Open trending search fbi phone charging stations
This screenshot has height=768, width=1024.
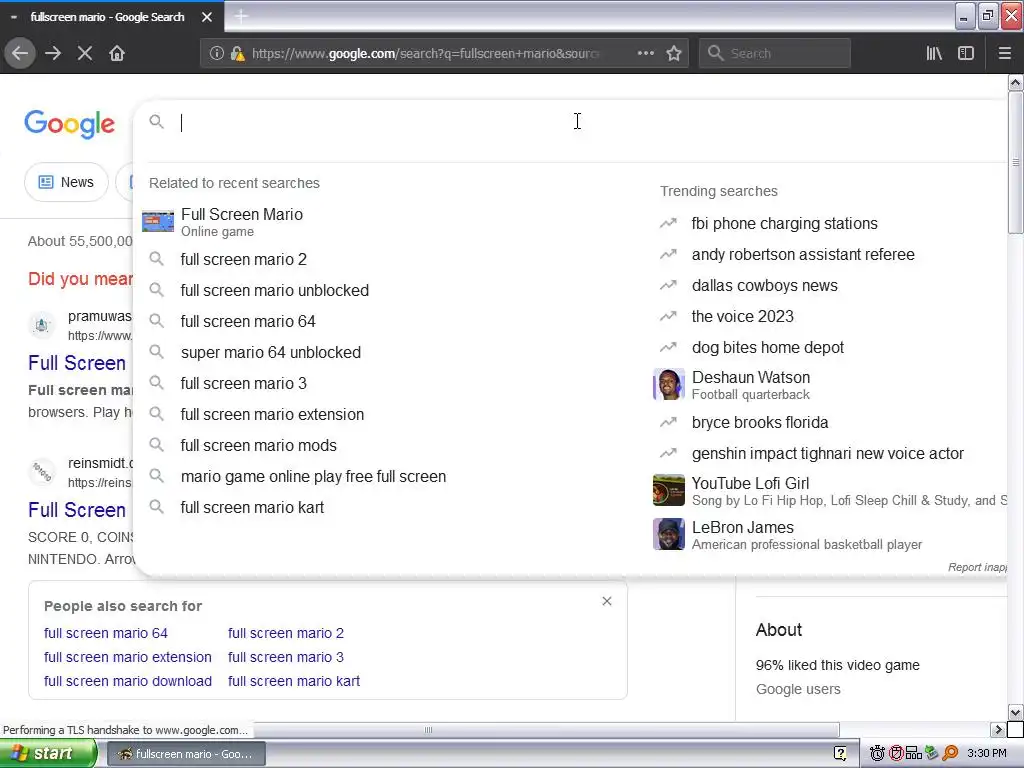coord(784,223)
